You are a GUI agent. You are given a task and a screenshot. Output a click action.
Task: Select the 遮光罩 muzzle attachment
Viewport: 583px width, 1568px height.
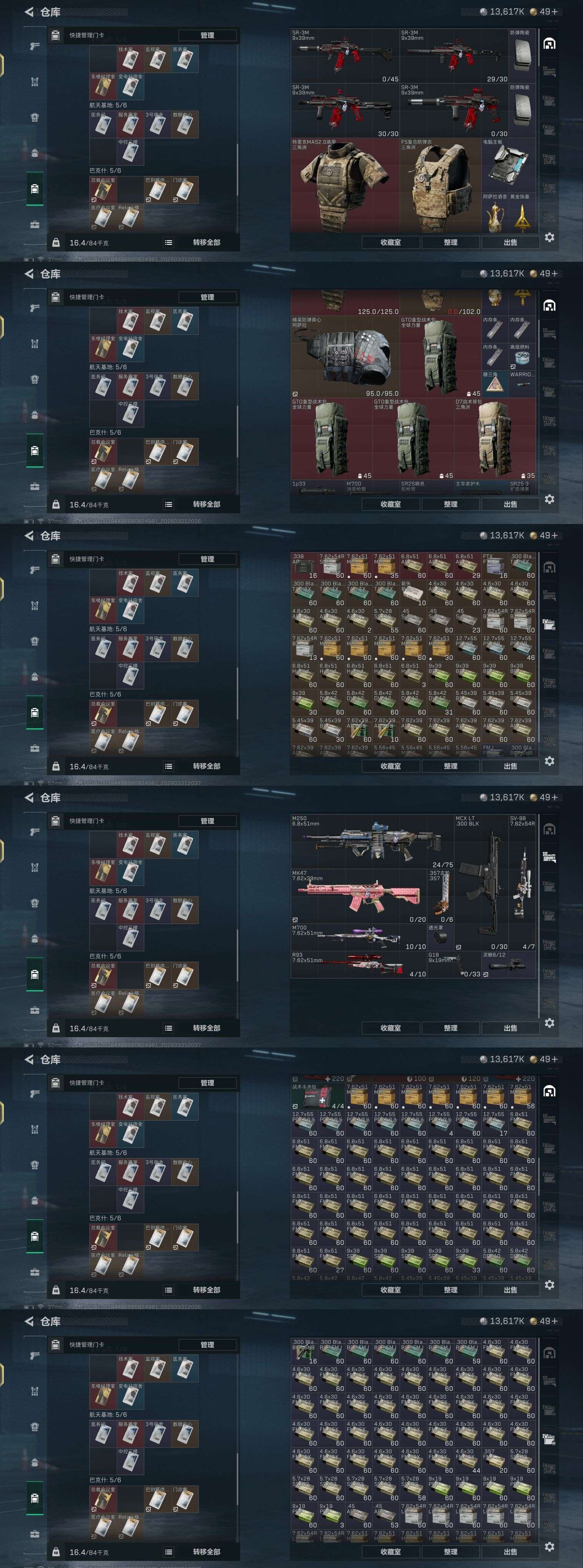[440, 938]
